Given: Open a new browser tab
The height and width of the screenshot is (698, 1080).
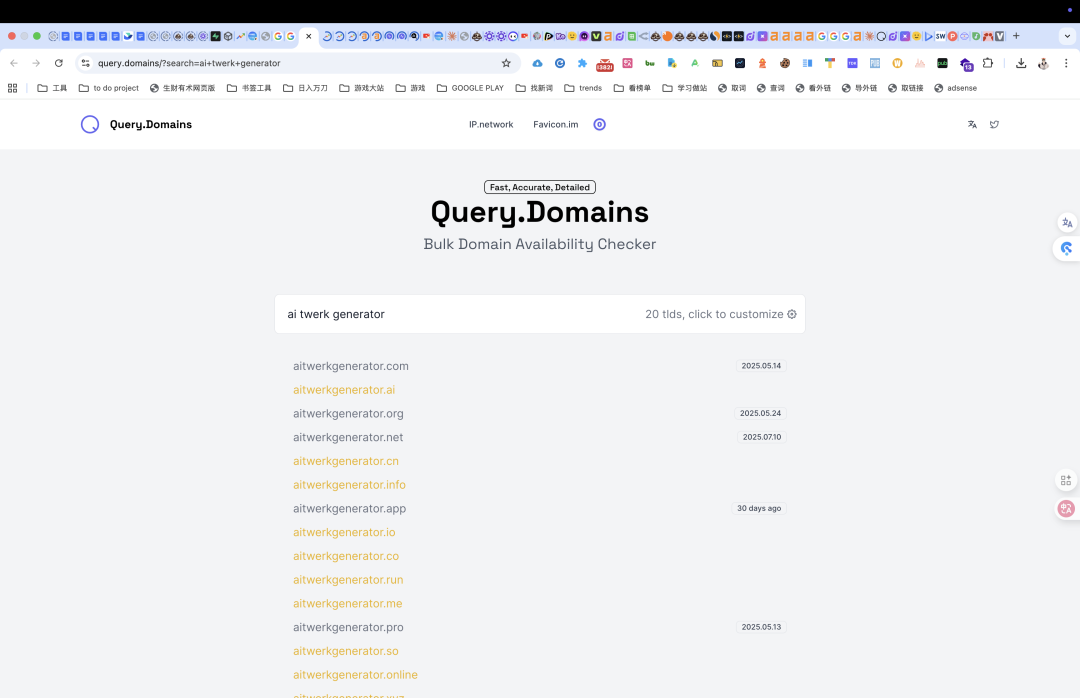Looking at the screenshot, I should click(x=1016, y=36).
